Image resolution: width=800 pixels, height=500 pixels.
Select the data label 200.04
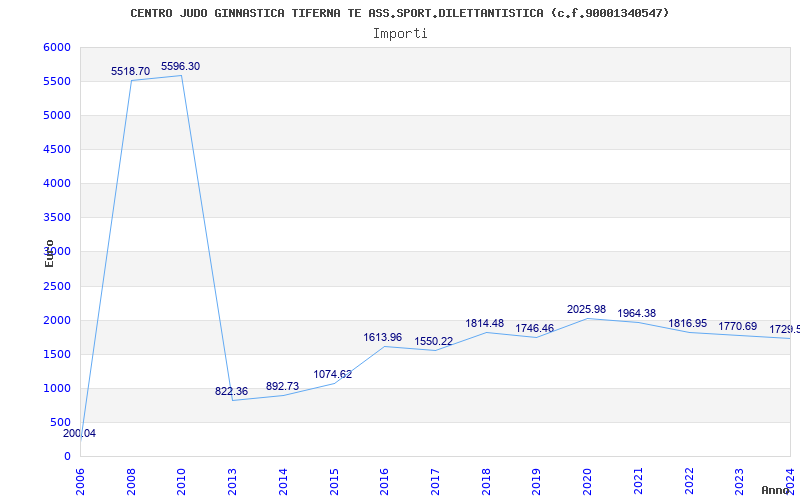click(80, 434)
